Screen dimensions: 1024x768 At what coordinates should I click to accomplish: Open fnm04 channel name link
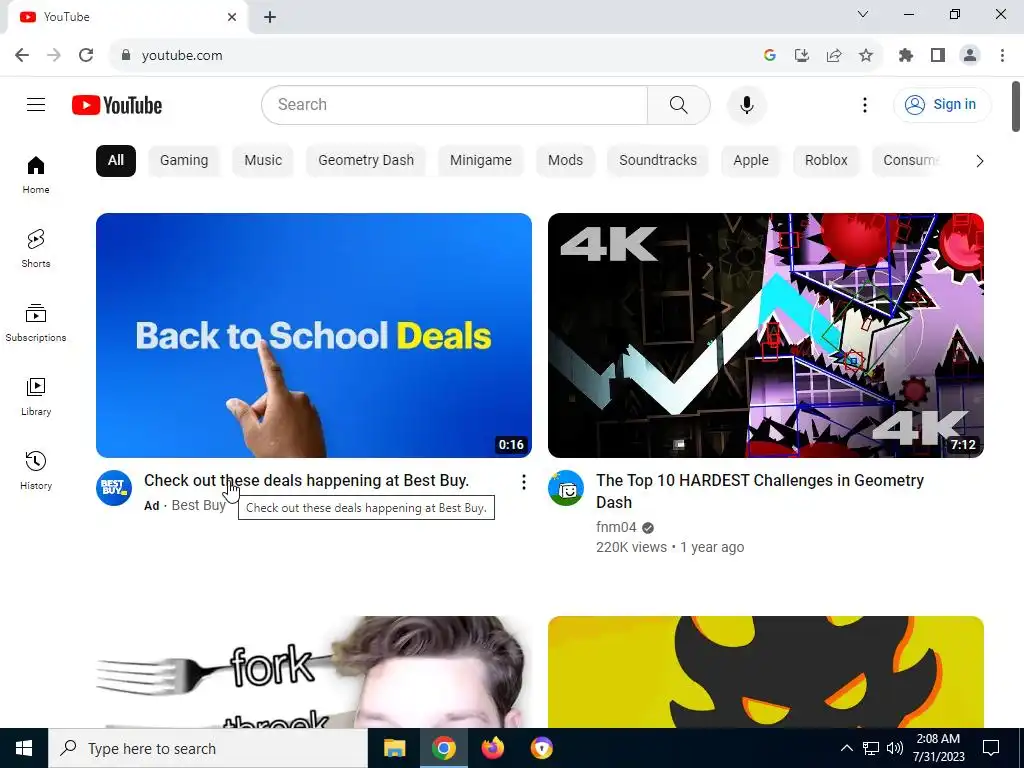pos(616,527)
